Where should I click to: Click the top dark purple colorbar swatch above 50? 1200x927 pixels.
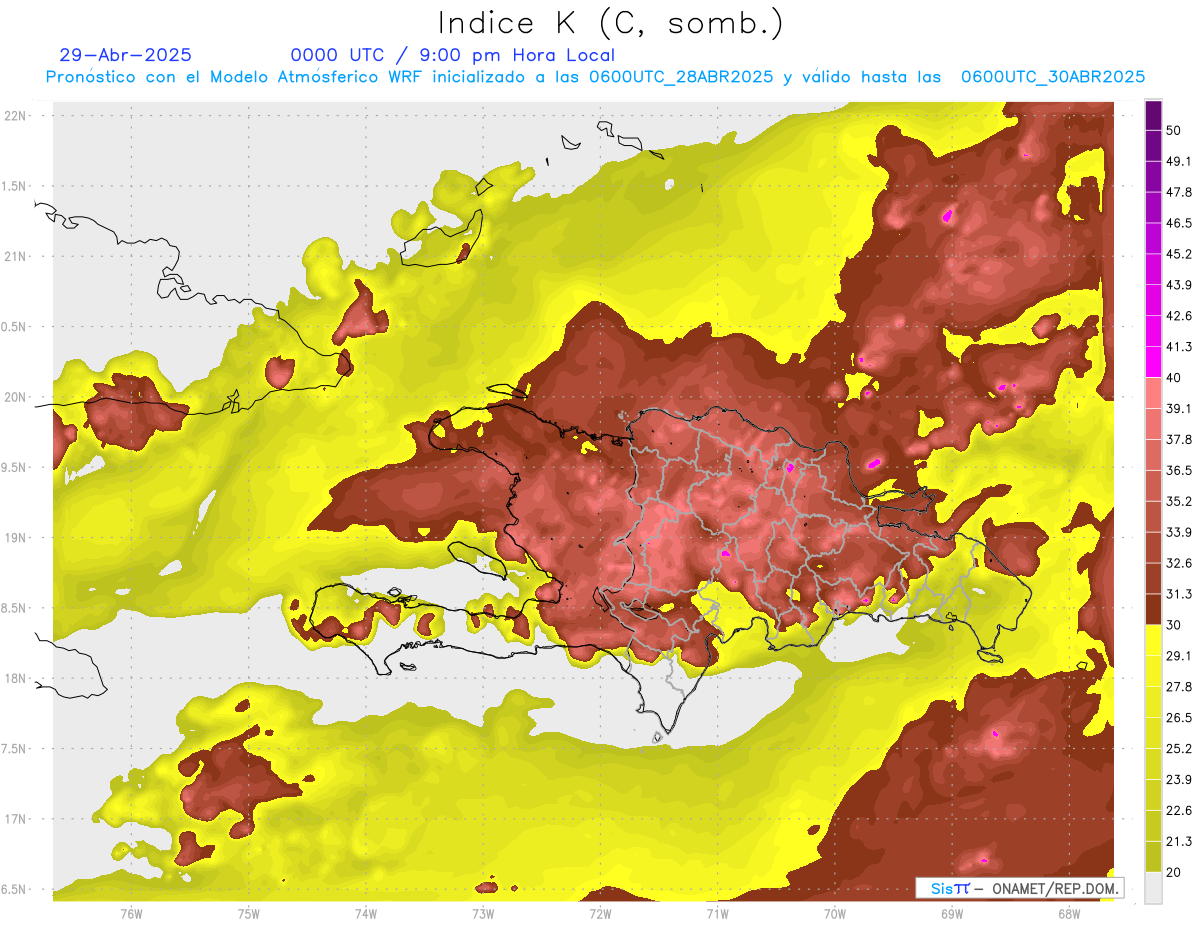1153,115
